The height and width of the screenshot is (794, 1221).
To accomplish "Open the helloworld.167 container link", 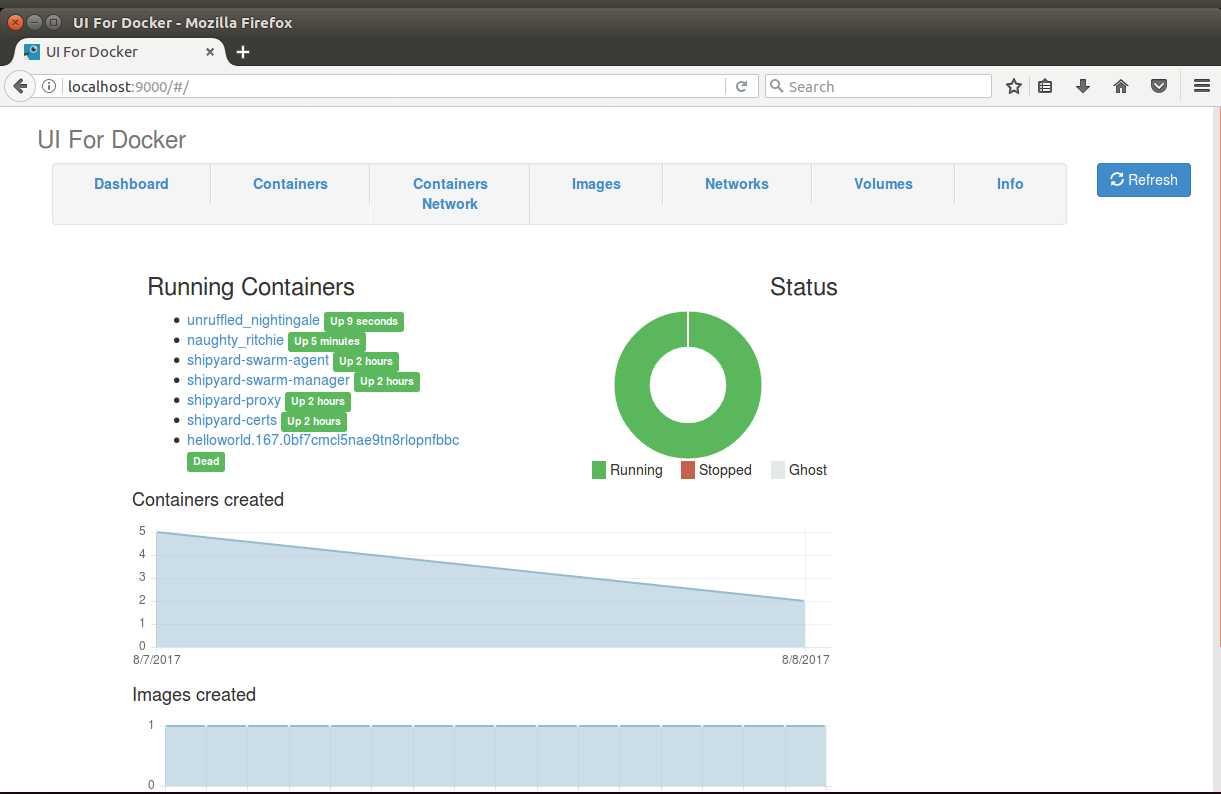I will (323, 440).
